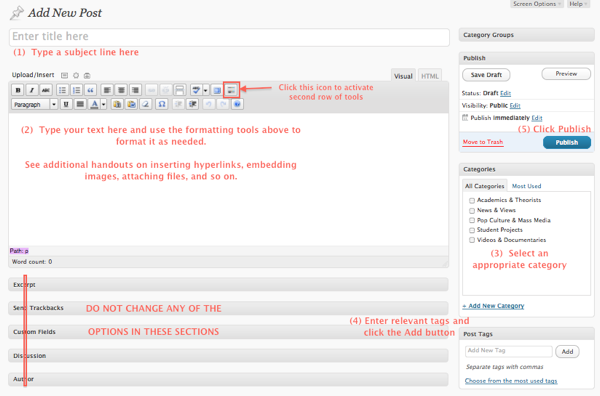The width and height of the screenshot is (600, 396).
Task: Expand the Custom Fields section
Action: (228, 332)
